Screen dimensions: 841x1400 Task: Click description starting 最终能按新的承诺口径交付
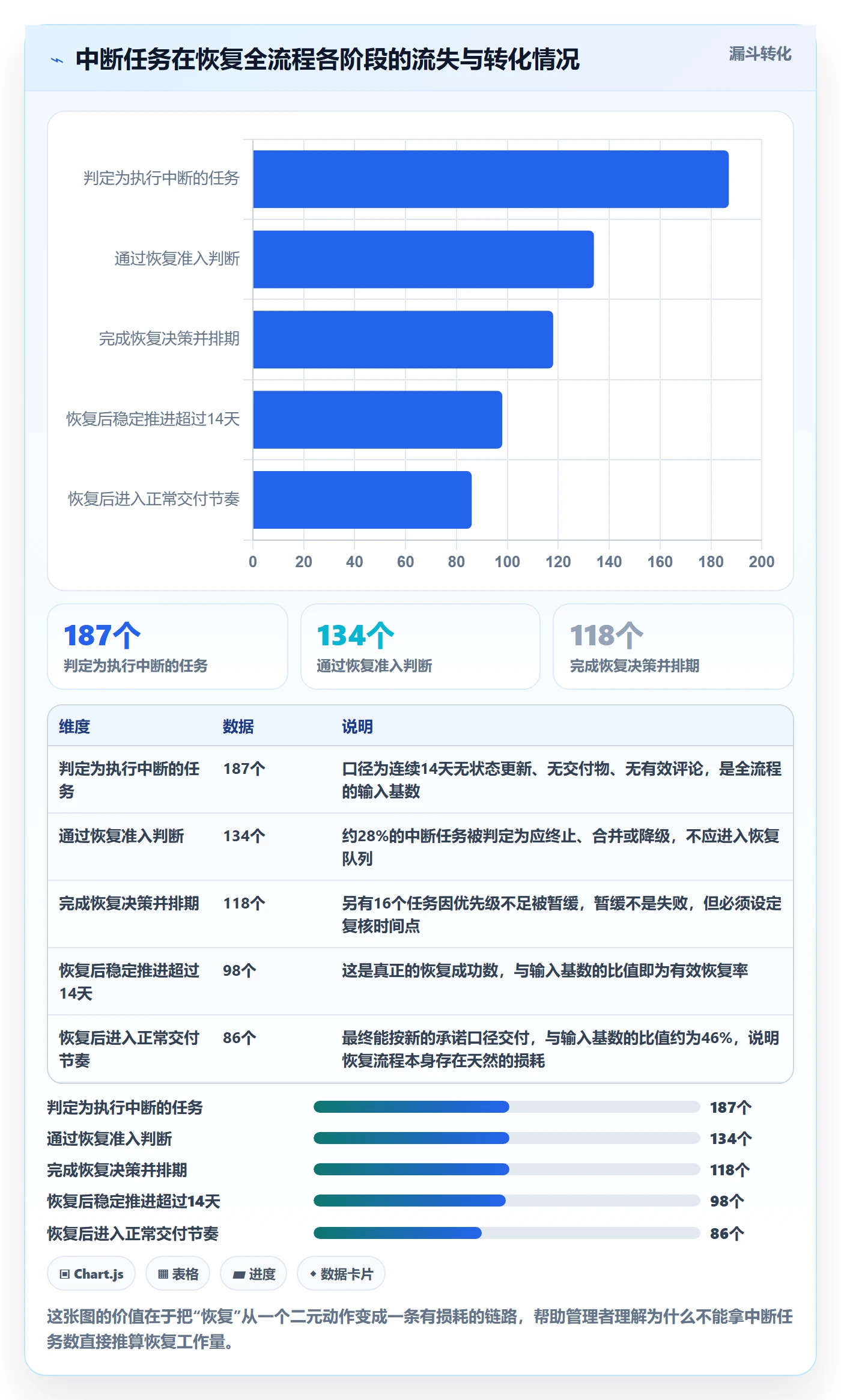tap(561, 1049)
